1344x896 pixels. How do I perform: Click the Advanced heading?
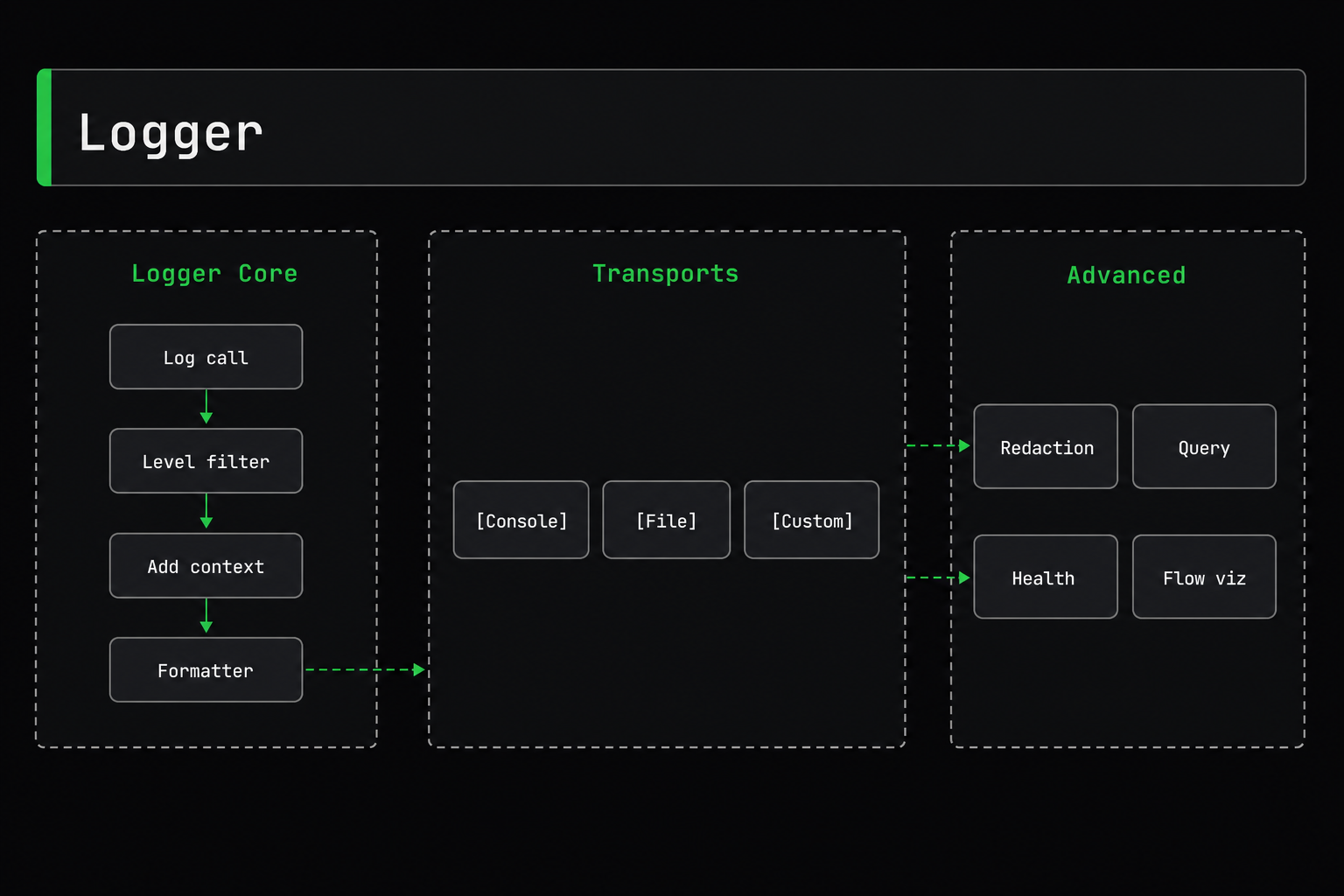tap(1127, 276)
